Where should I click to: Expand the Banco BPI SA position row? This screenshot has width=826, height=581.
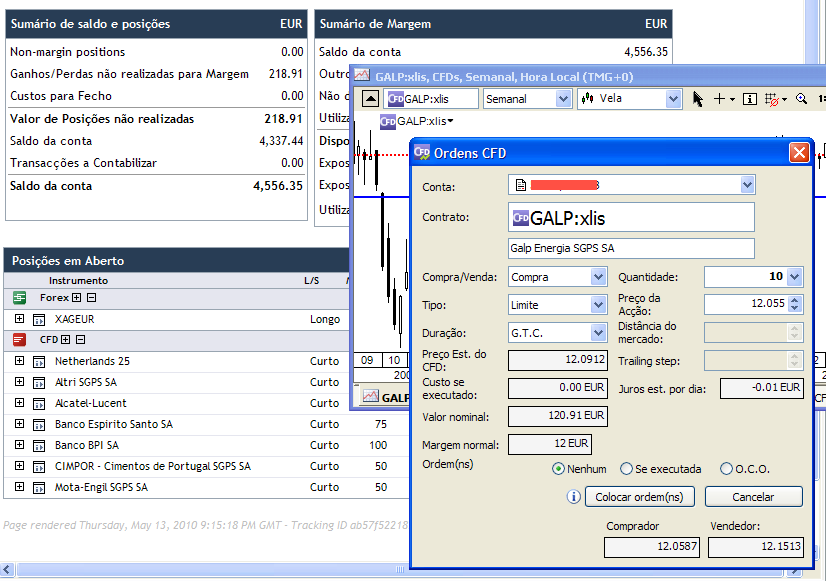(x=19, y=445)
